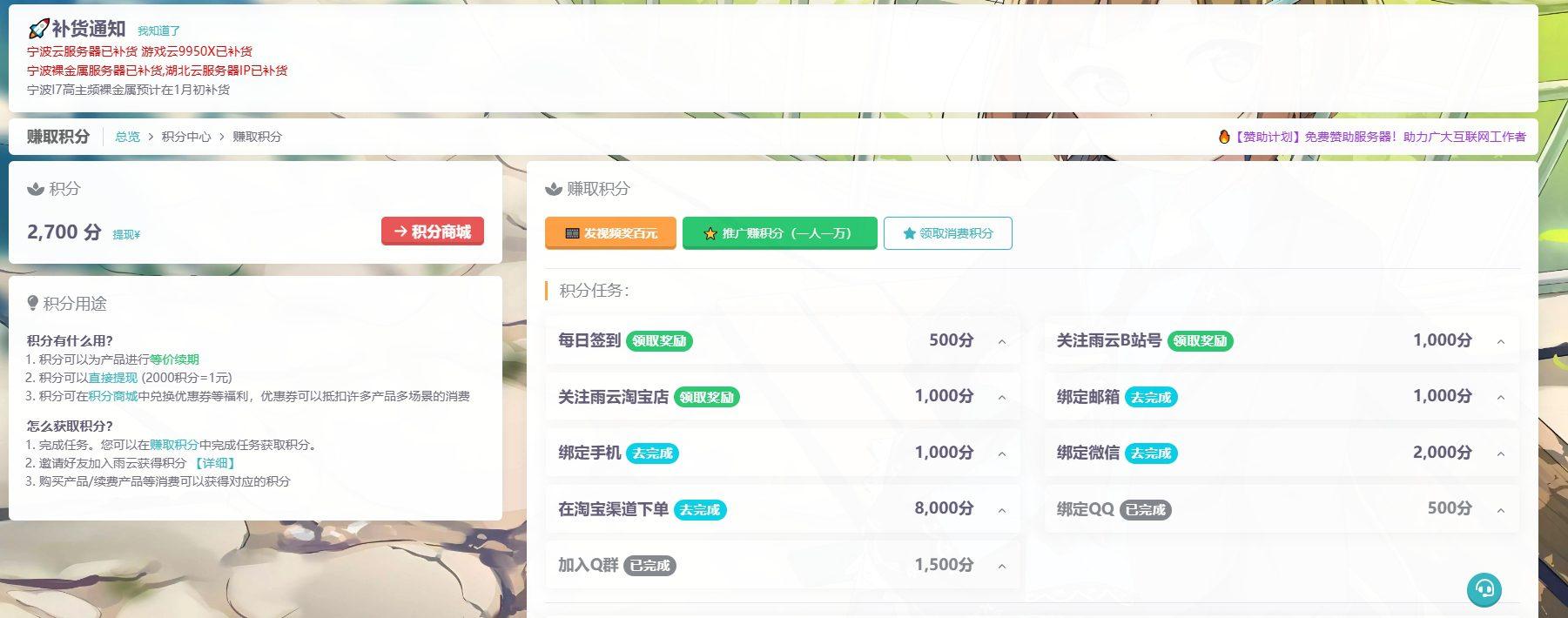The image size is (1568, 618).
Task: Collapse the 在淘宝渠道下单 task chevron
Action: 1002,510
